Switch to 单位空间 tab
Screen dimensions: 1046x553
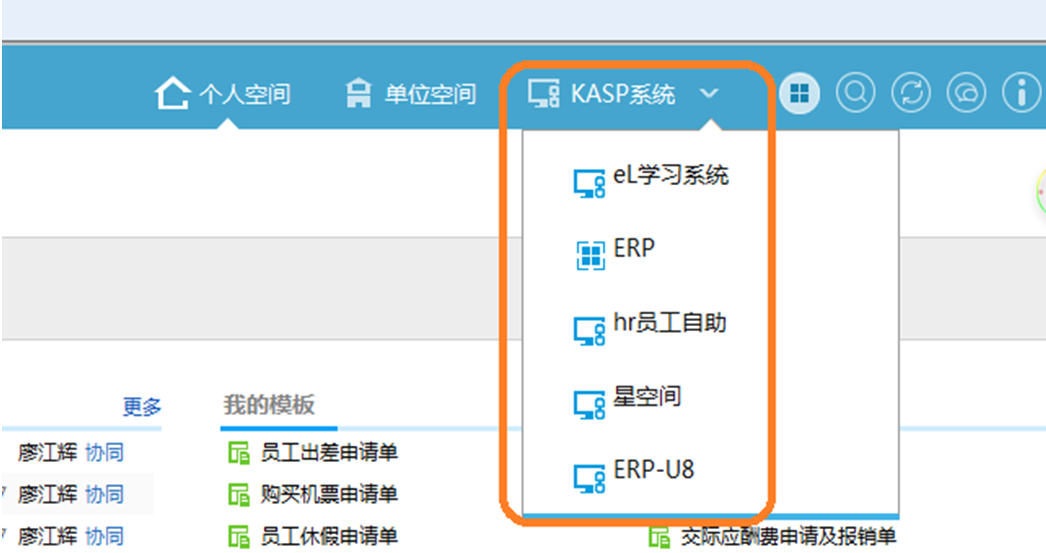click(x=430, y=95)
